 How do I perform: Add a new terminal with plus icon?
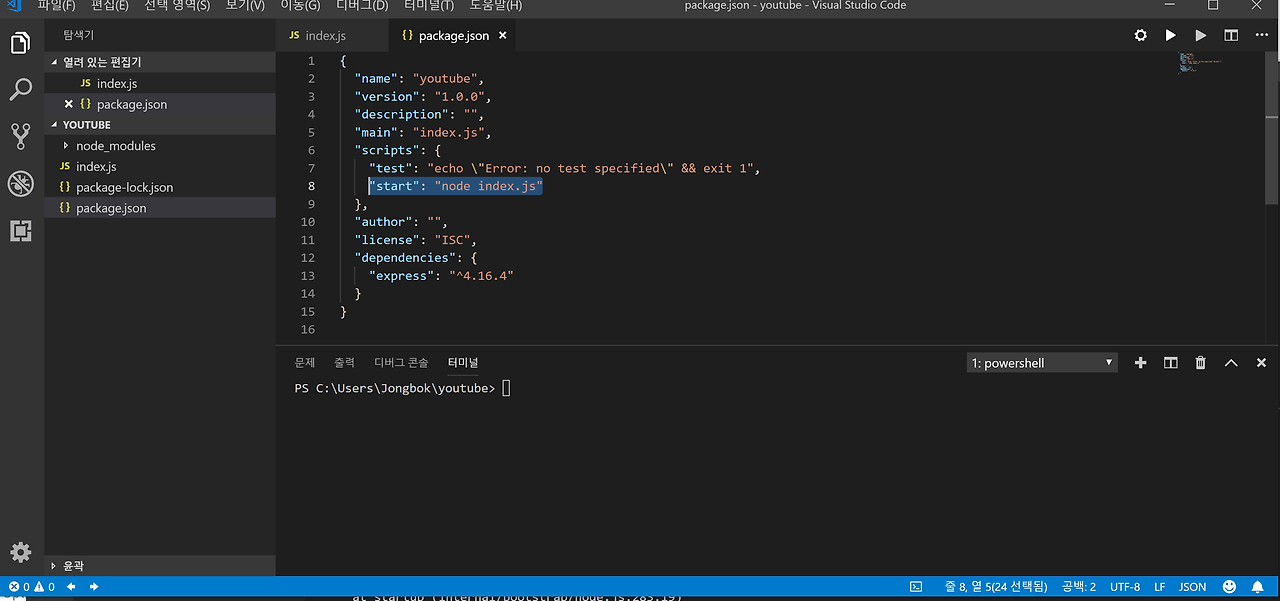tap(1140, 363)
